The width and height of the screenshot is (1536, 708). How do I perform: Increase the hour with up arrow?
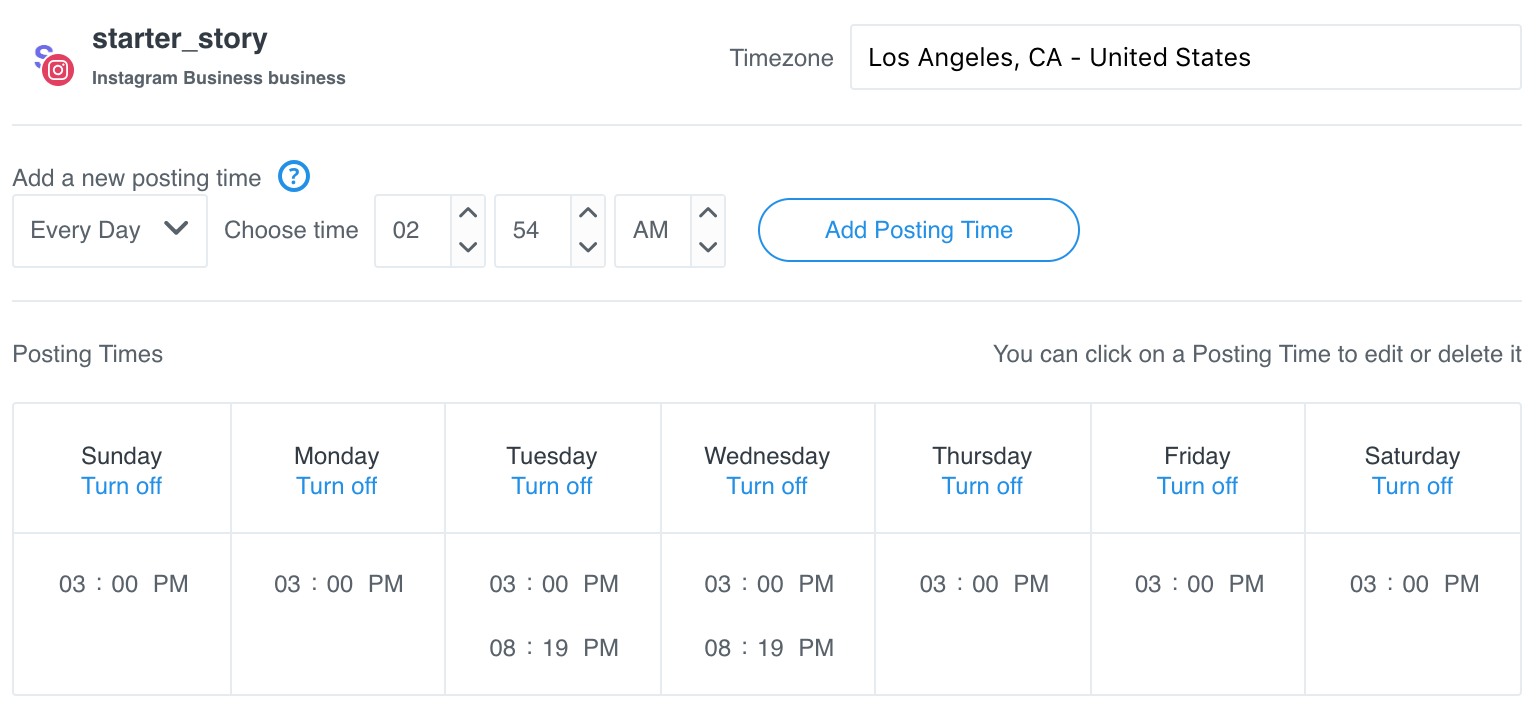point(468,213)
